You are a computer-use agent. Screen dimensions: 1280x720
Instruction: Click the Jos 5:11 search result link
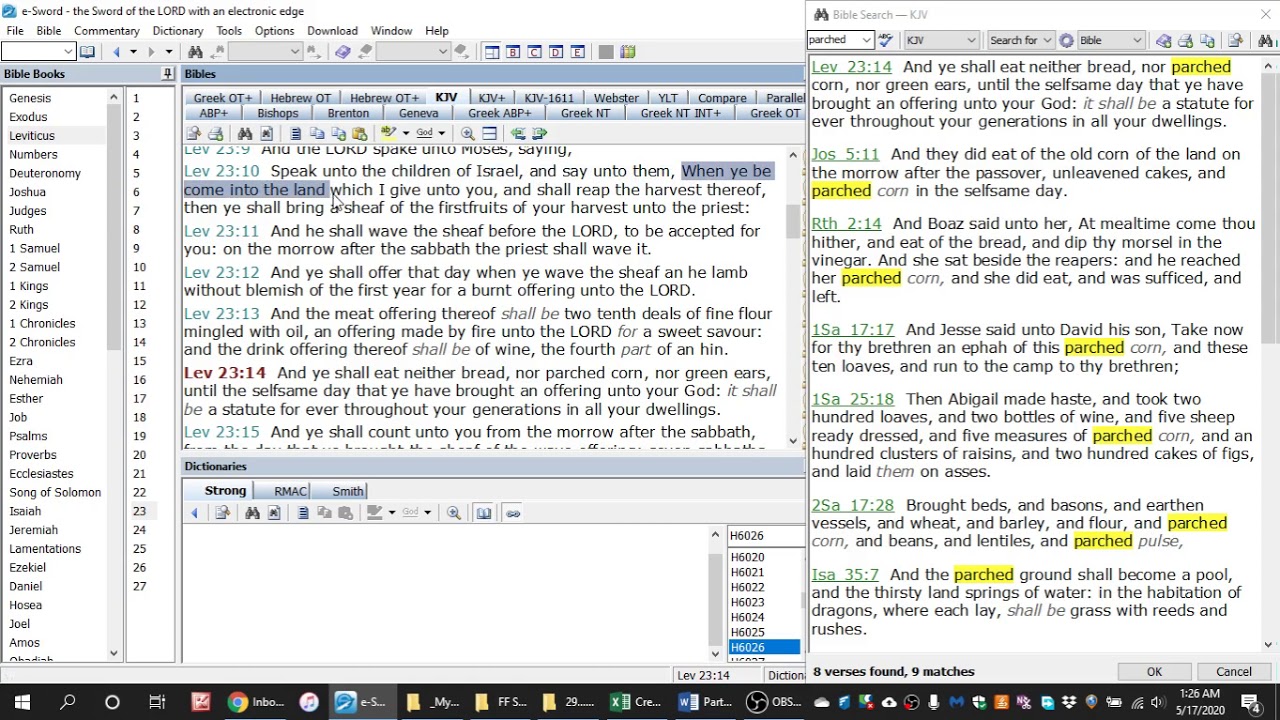pos(845,155)
